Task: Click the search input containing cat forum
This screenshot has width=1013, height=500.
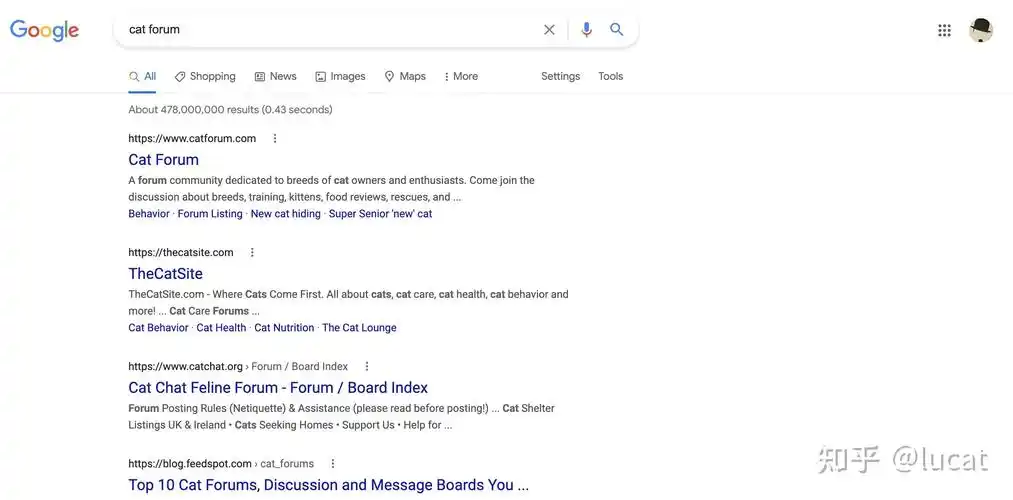Action: pos(330,30)
